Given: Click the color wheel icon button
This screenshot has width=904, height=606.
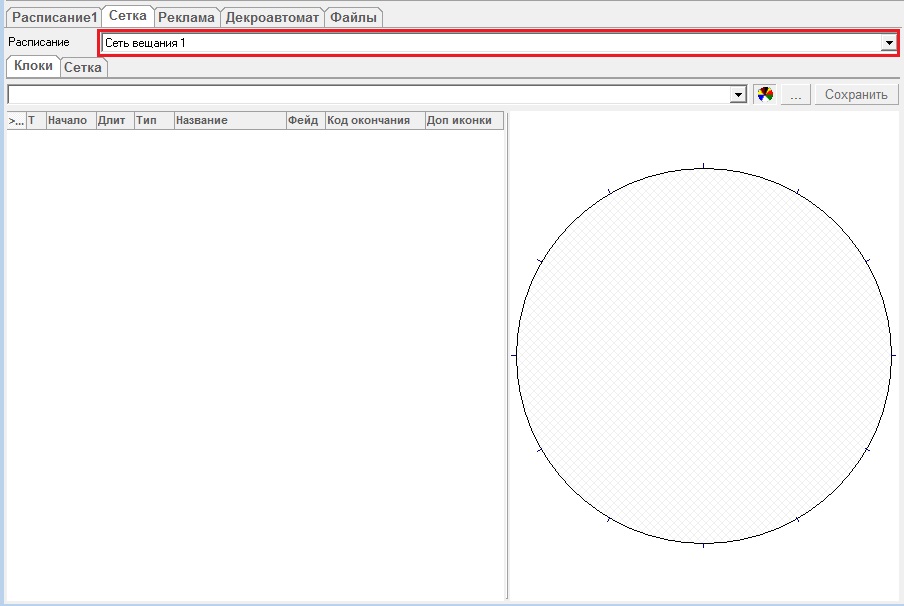Looking at the screenshot, I should click(x=765, y=94).
